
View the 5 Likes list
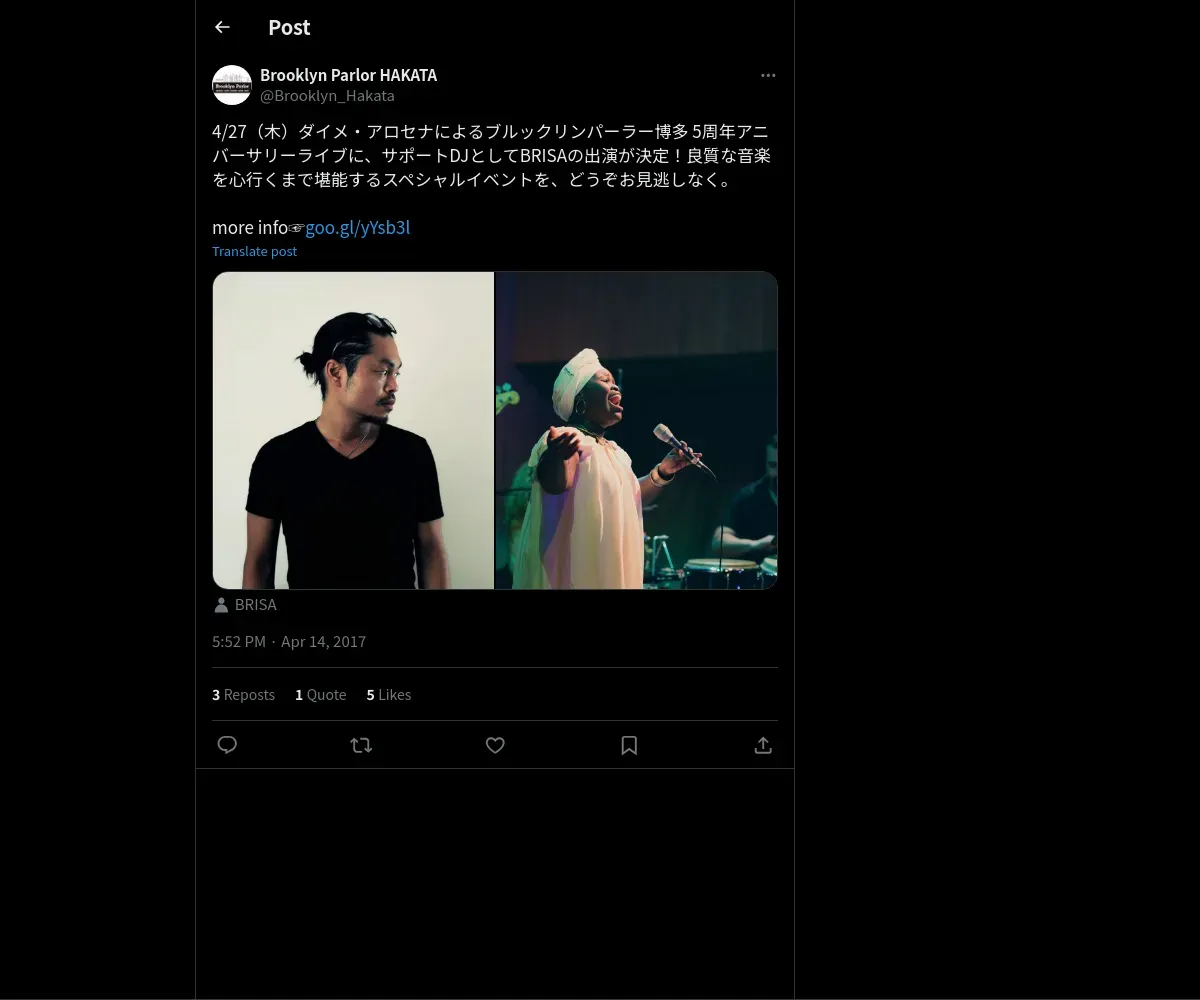(x=388, y=695)
